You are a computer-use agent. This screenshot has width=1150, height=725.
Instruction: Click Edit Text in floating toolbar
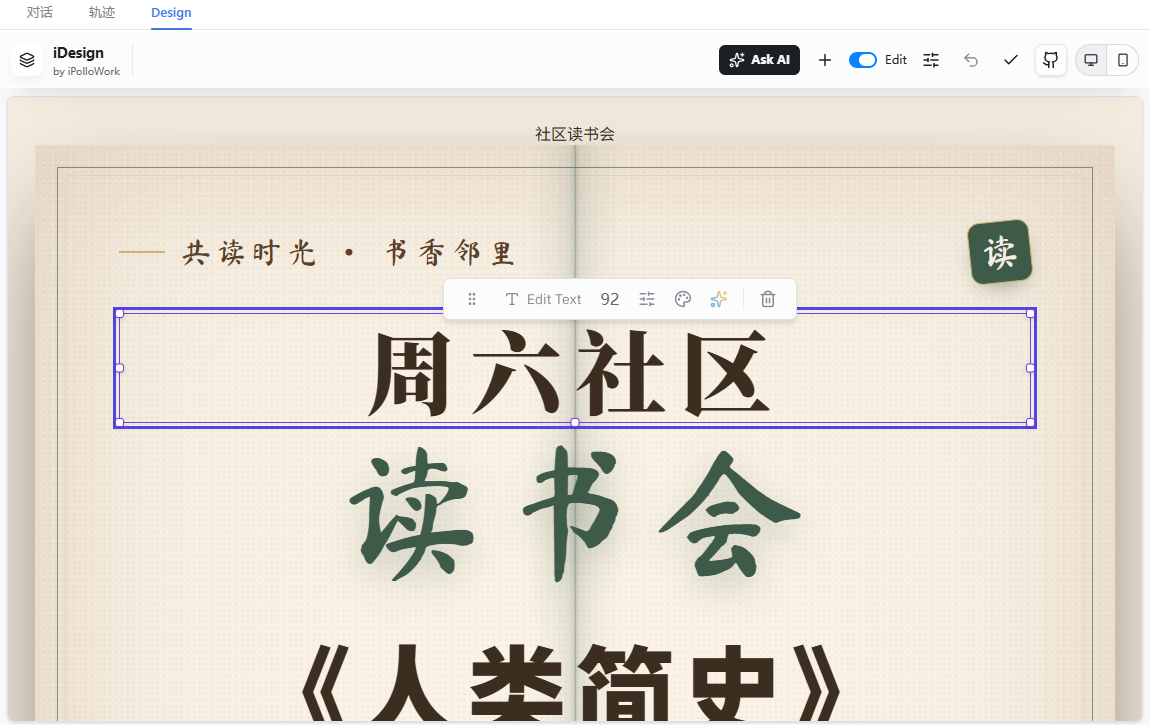click(x=543, y=299)
